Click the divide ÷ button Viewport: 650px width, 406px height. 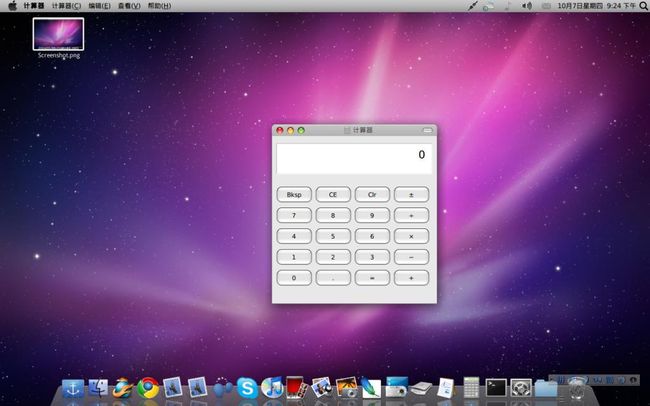tap(411, 215)
